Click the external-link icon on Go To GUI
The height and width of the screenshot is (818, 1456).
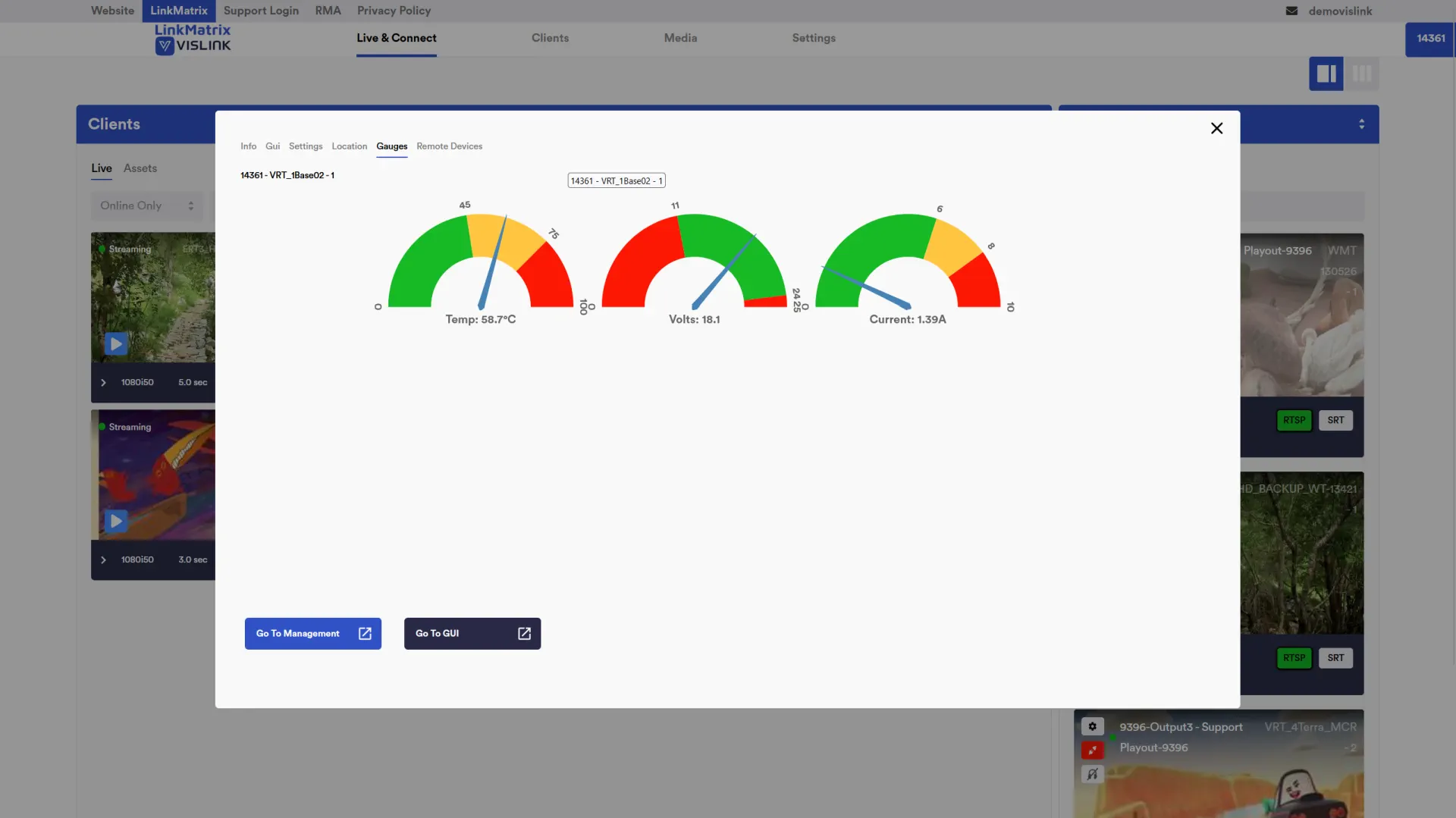524,633
